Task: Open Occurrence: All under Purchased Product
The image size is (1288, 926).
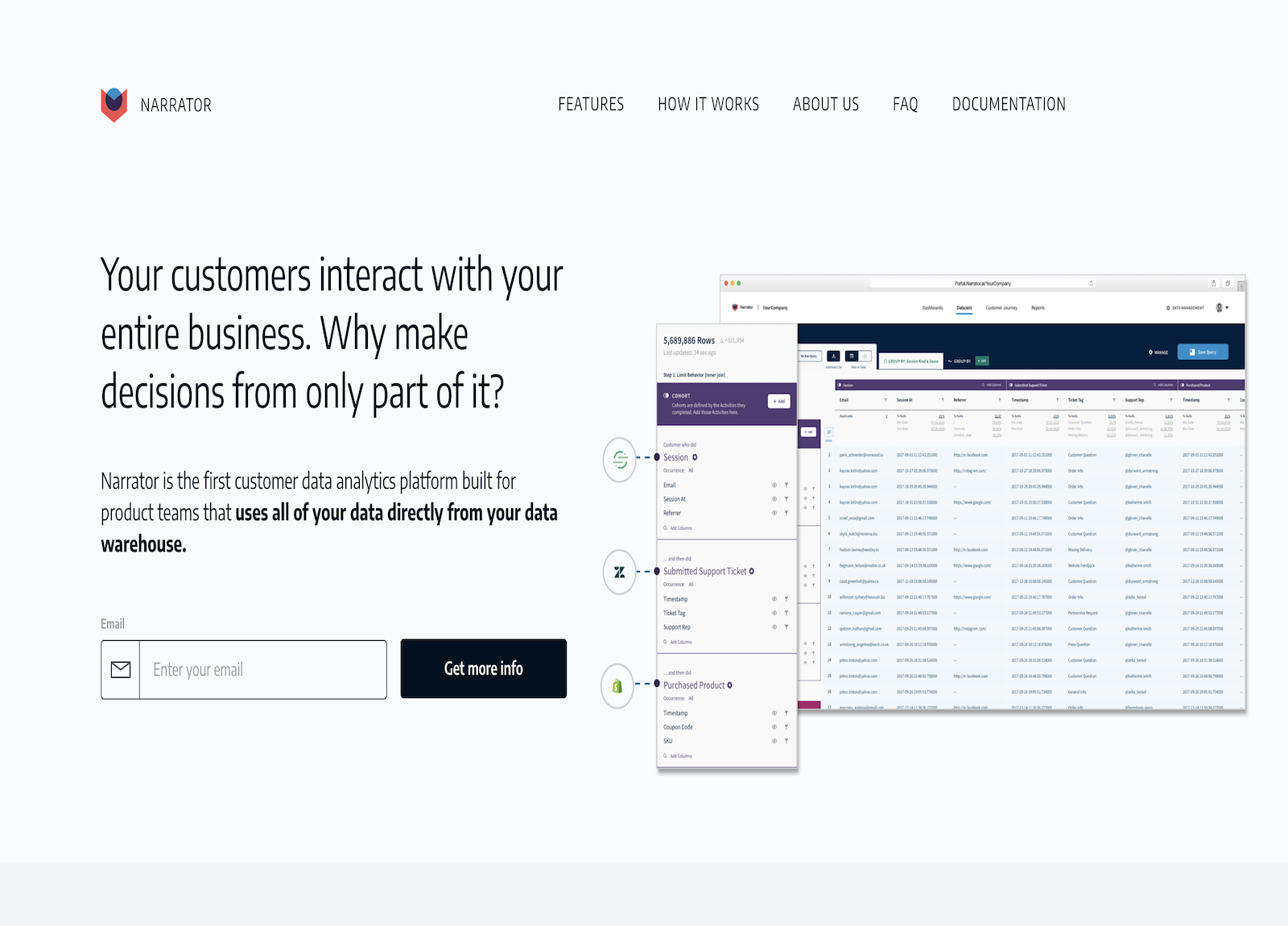Action: click(x=679, y=698)
